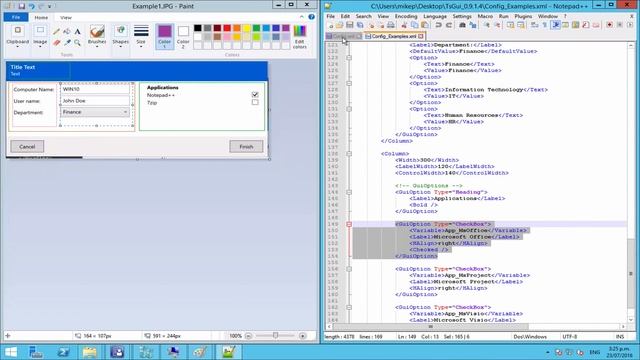This screenshot has height=360, width=640.
Task: Pick the red swatch in Paint palette
Action: pos(227,28)
